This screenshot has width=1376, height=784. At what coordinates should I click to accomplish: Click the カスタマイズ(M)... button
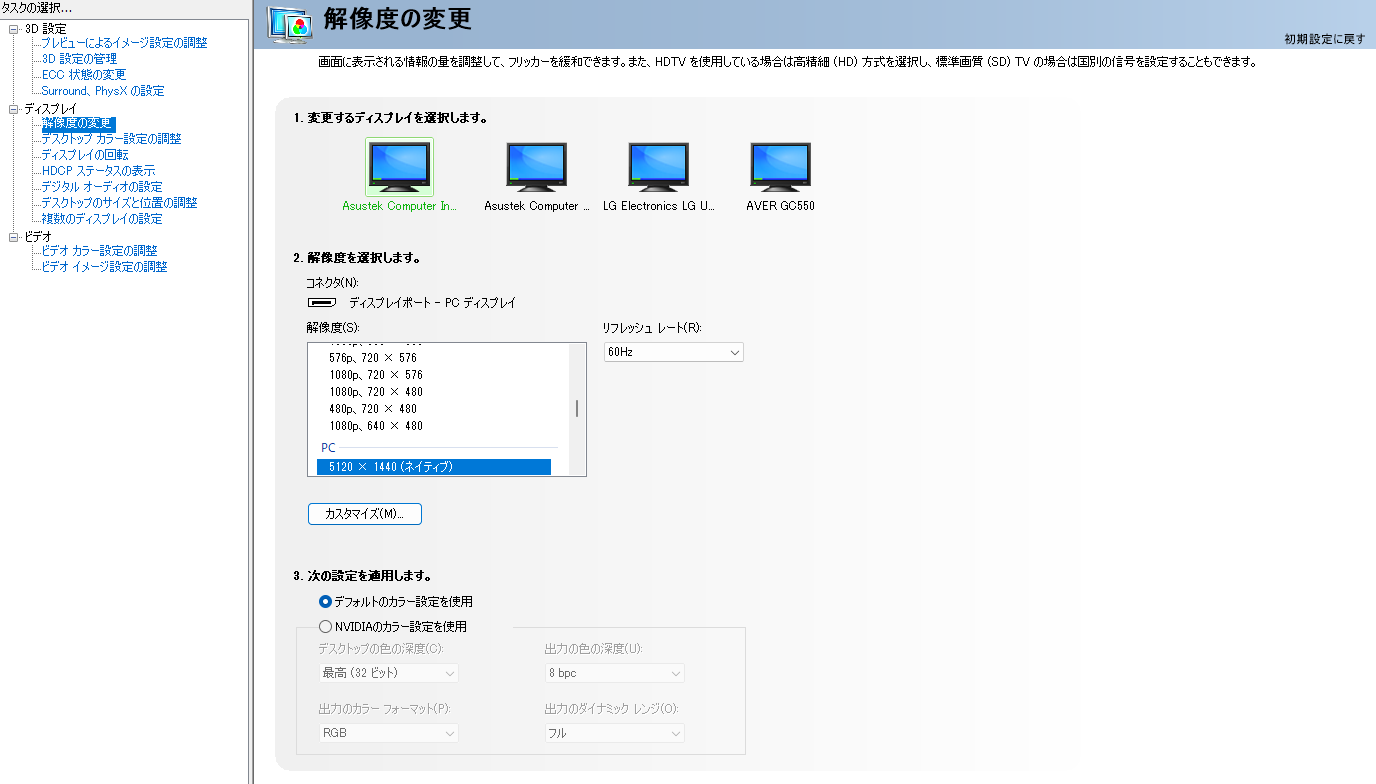365,514
